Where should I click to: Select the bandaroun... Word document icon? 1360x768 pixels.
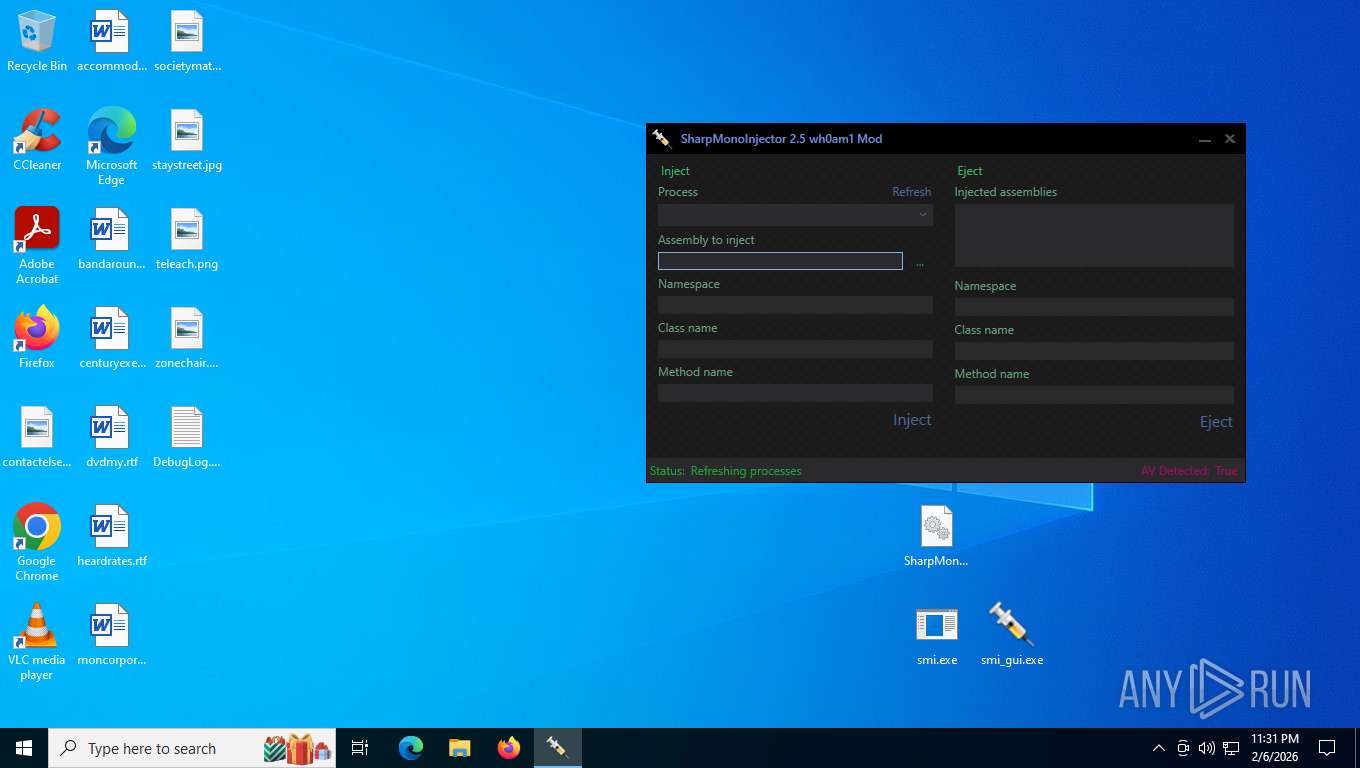(111, 239)
